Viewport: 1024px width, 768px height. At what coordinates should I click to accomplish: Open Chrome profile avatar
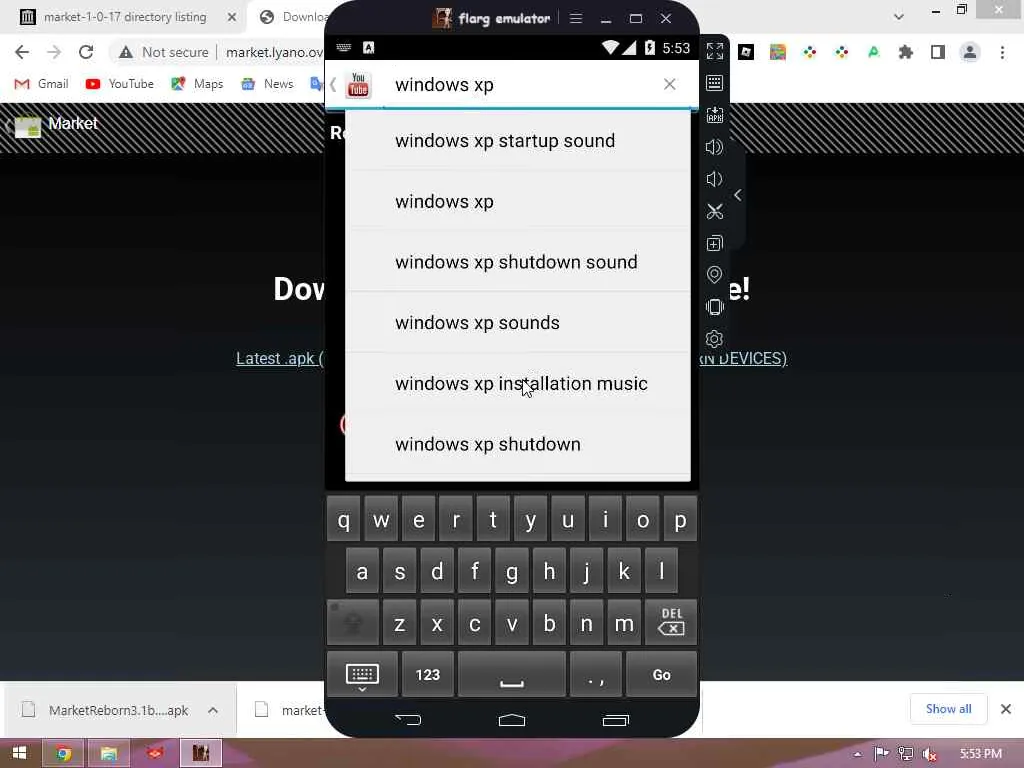970,52
